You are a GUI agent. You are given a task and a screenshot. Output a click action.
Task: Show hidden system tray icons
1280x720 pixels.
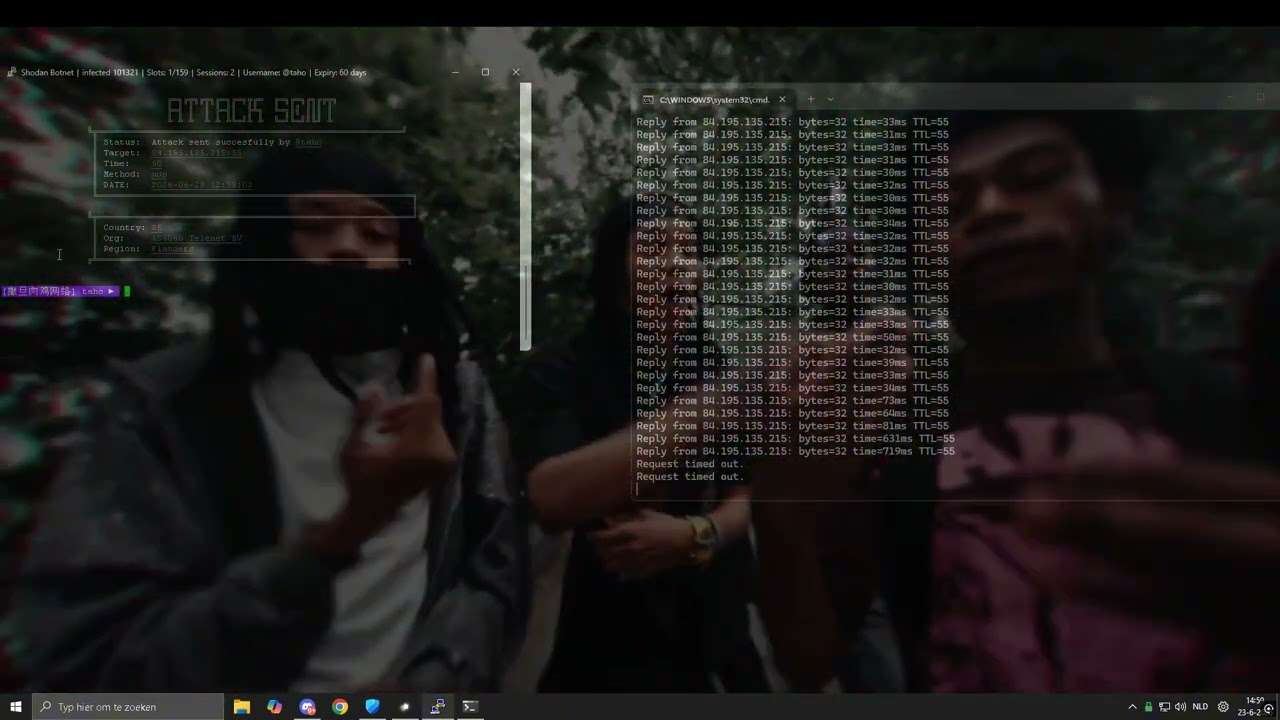[1132, 707]
